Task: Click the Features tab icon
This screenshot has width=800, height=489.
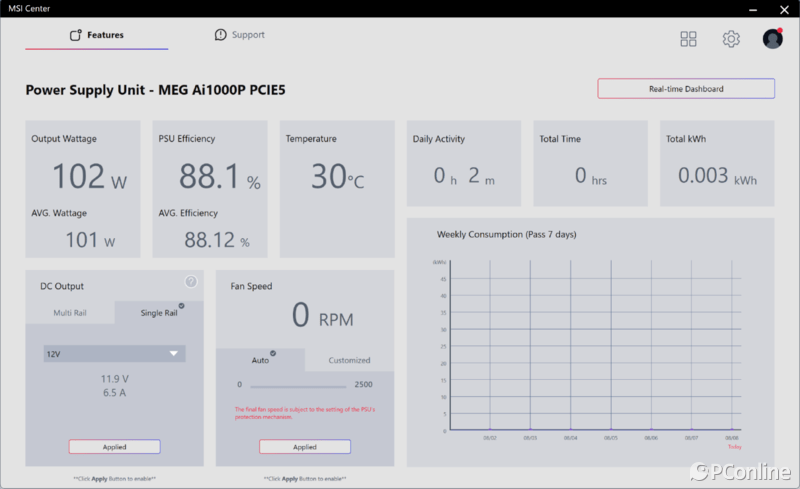Action: [76, 35]
